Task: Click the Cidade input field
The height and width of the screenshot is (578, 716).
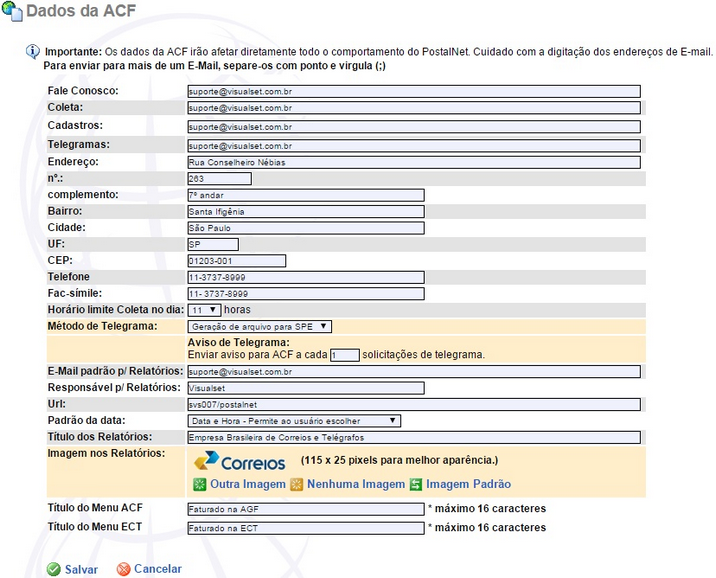Action: [306, 228]
